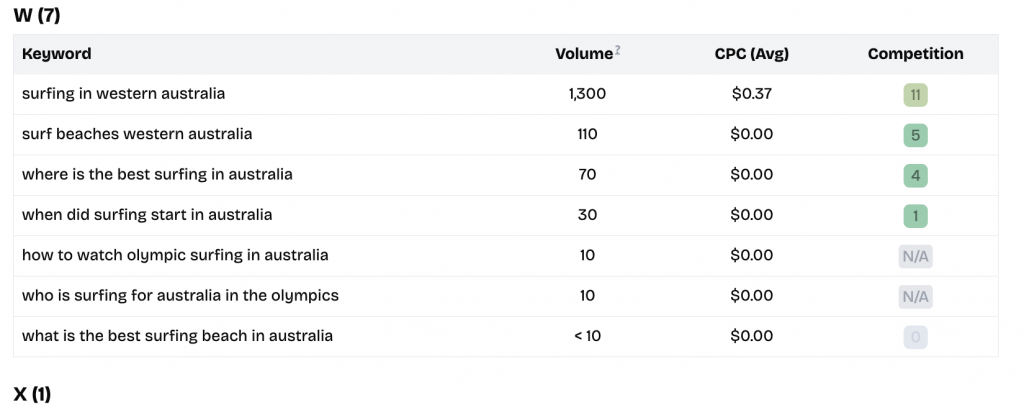Click 'where is the best surfing in australia' keyword
The width and height of the screenshot is (1024, 405).
coord(157,174)
